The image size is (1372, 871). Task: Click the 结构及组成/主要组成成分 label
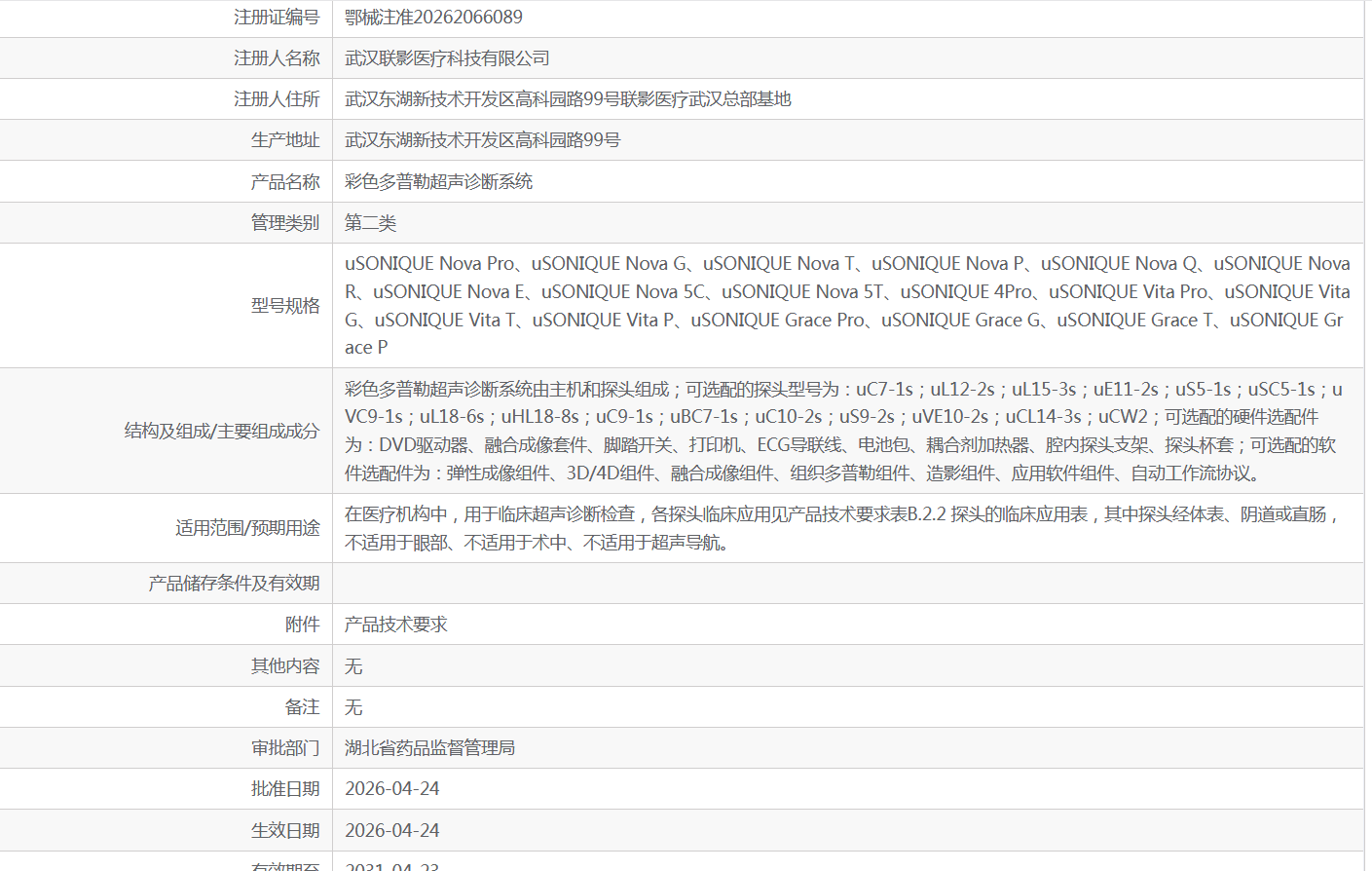[x=222, y=431]
